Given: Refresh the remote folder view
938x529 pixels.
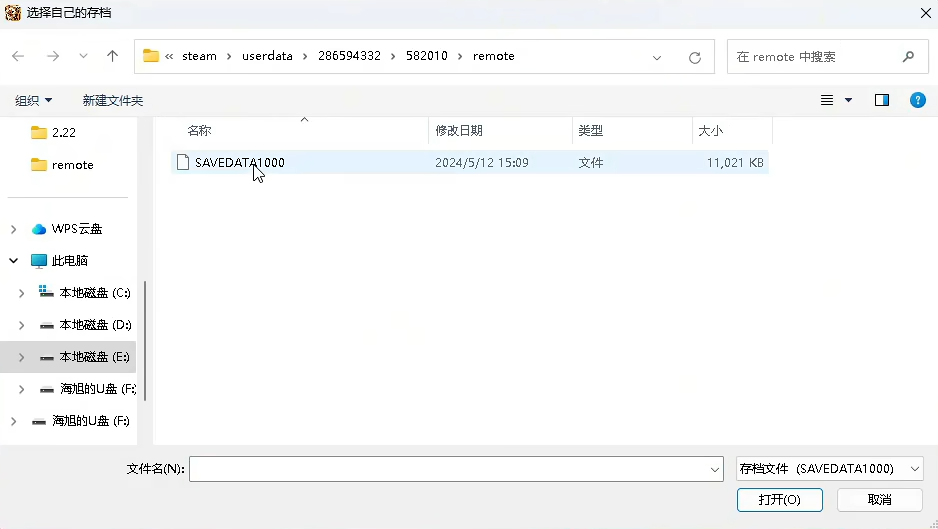Looking at the screenshot, I should (695, 57).
